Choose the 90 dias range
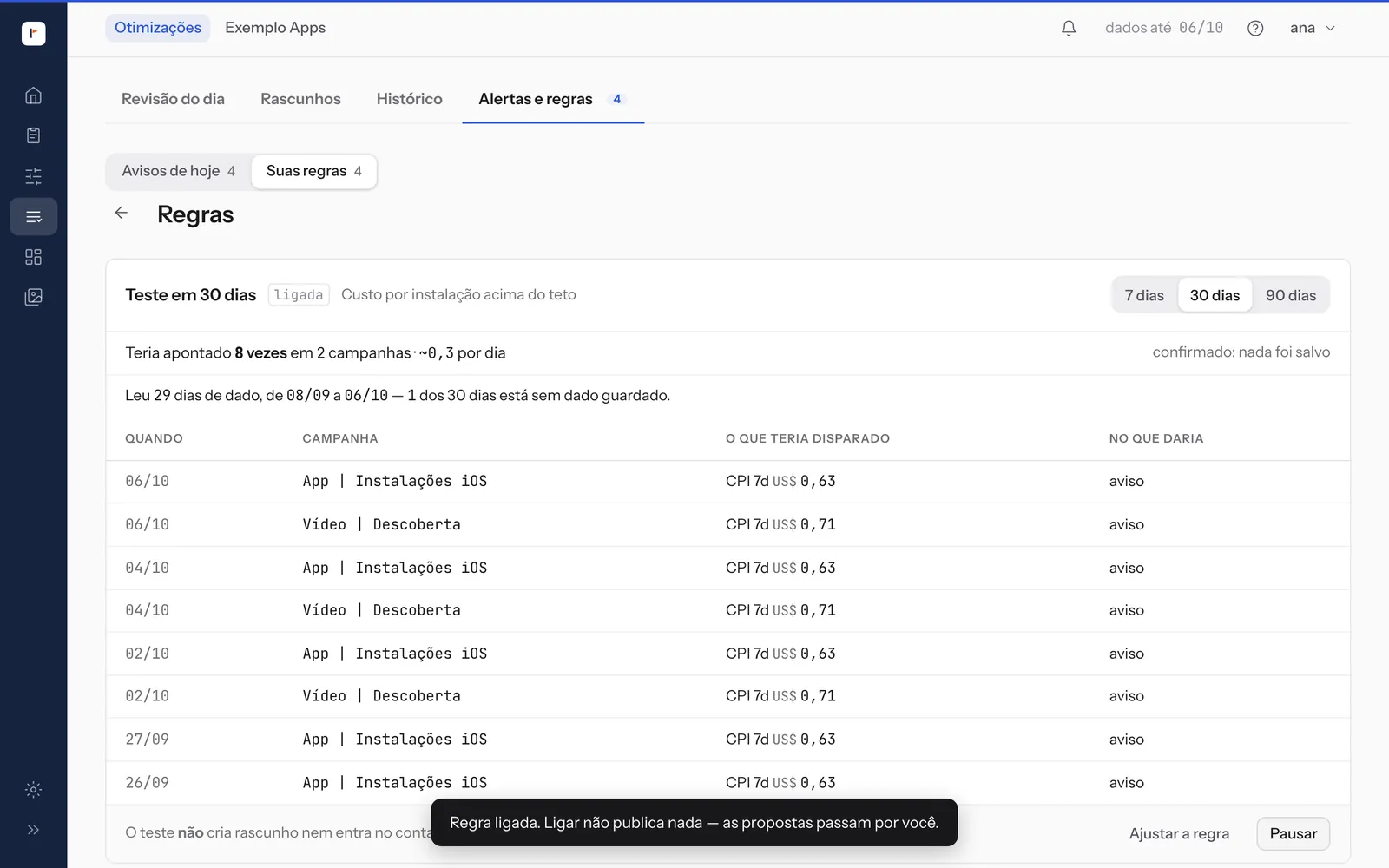Image resolution: width=1389 pixels, height=868 pixels. (x=1291, y=295)
